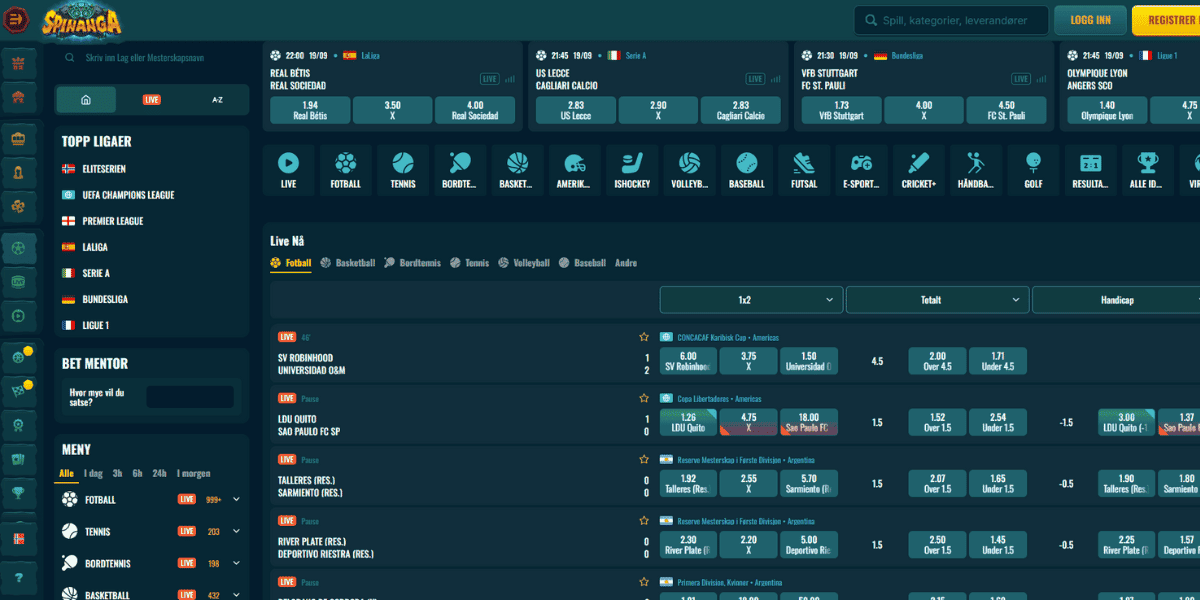Viewport: 1200px width, 600px height.
Task: Click the trophy icon in left sidebar
Action: (18, 492)
